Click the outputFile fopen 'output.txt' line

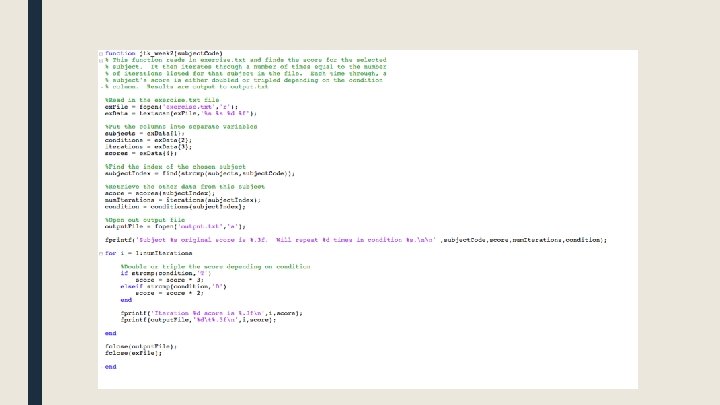[x=175, y=227]
